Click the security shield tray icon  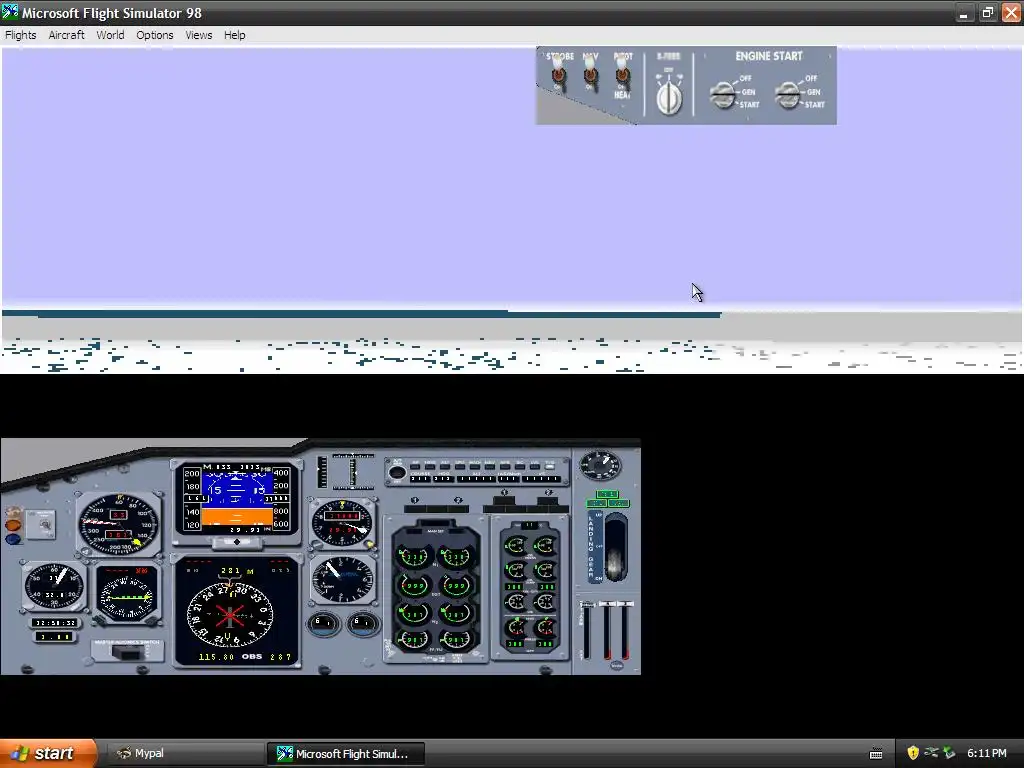click(913, 753)
